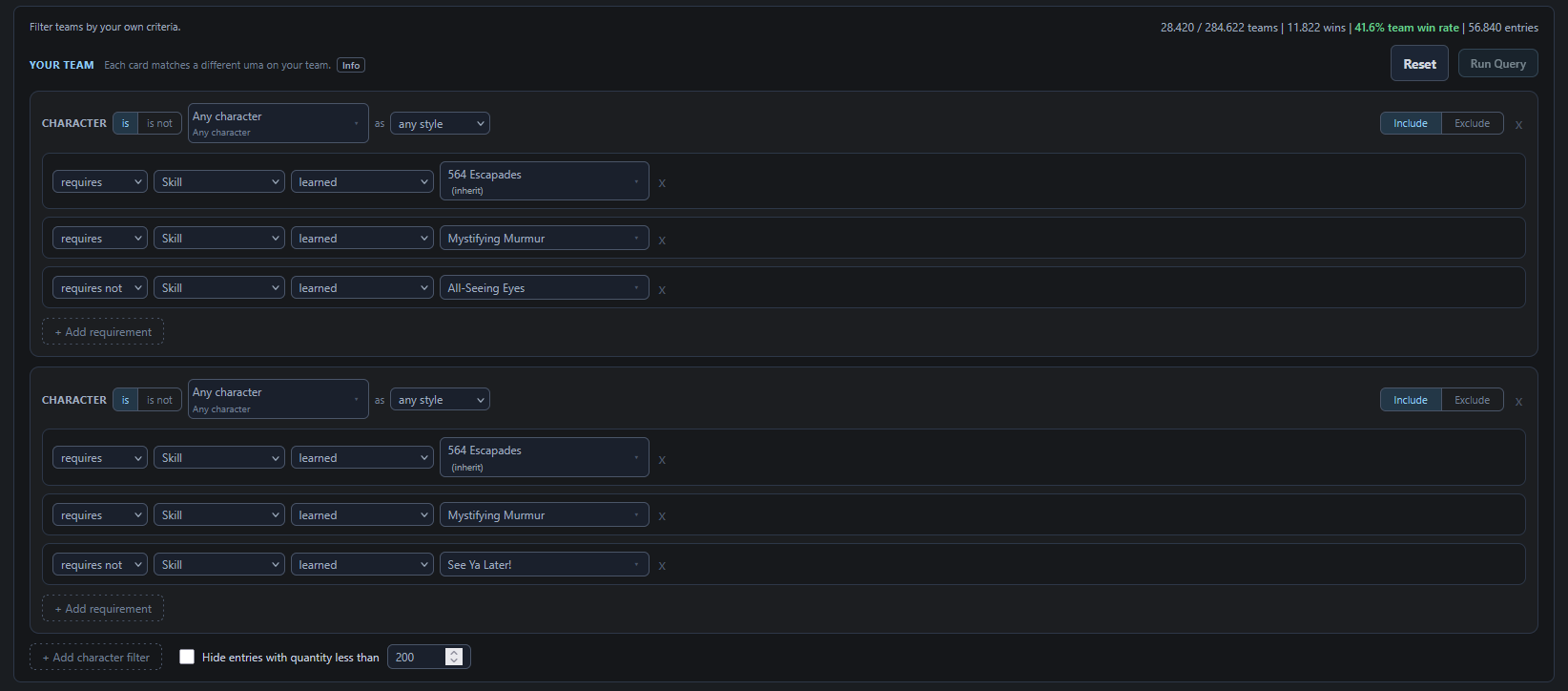The height and width of the screenshot is (691, 1568).
Task: Delete the first character filter card
Action: pos(1518,125)
